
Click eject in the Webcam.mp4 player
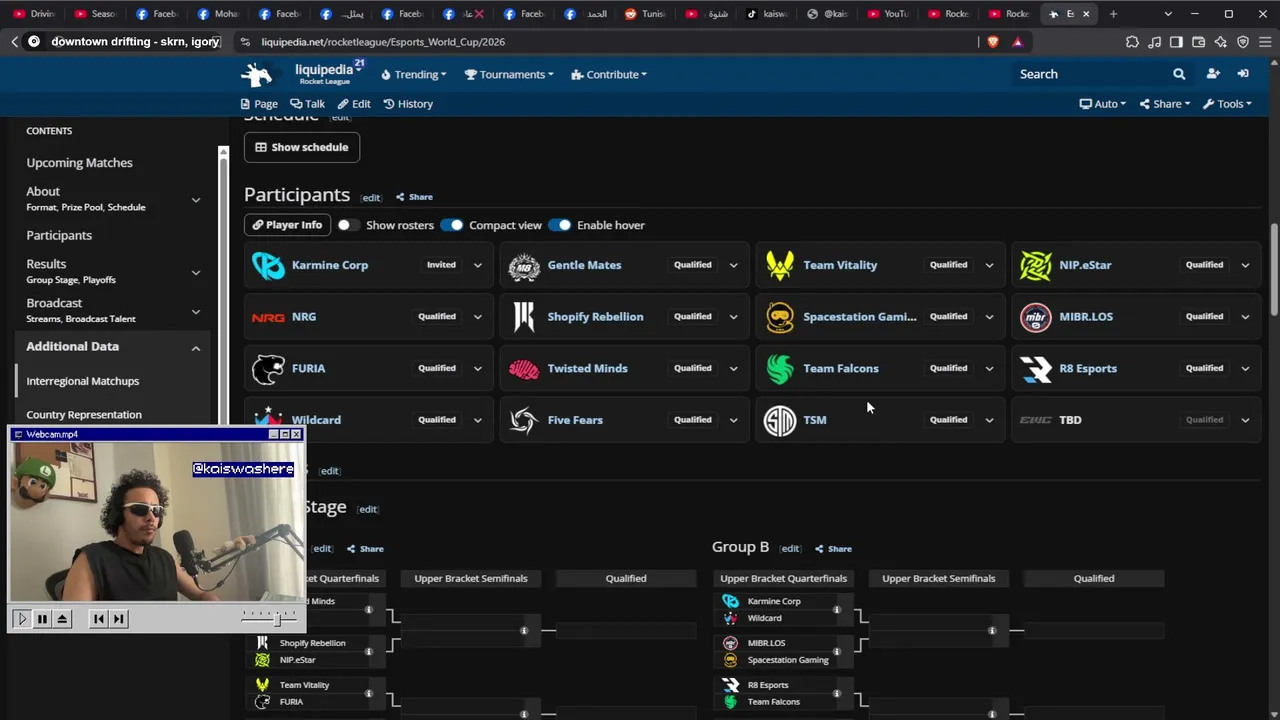(62, 619)
